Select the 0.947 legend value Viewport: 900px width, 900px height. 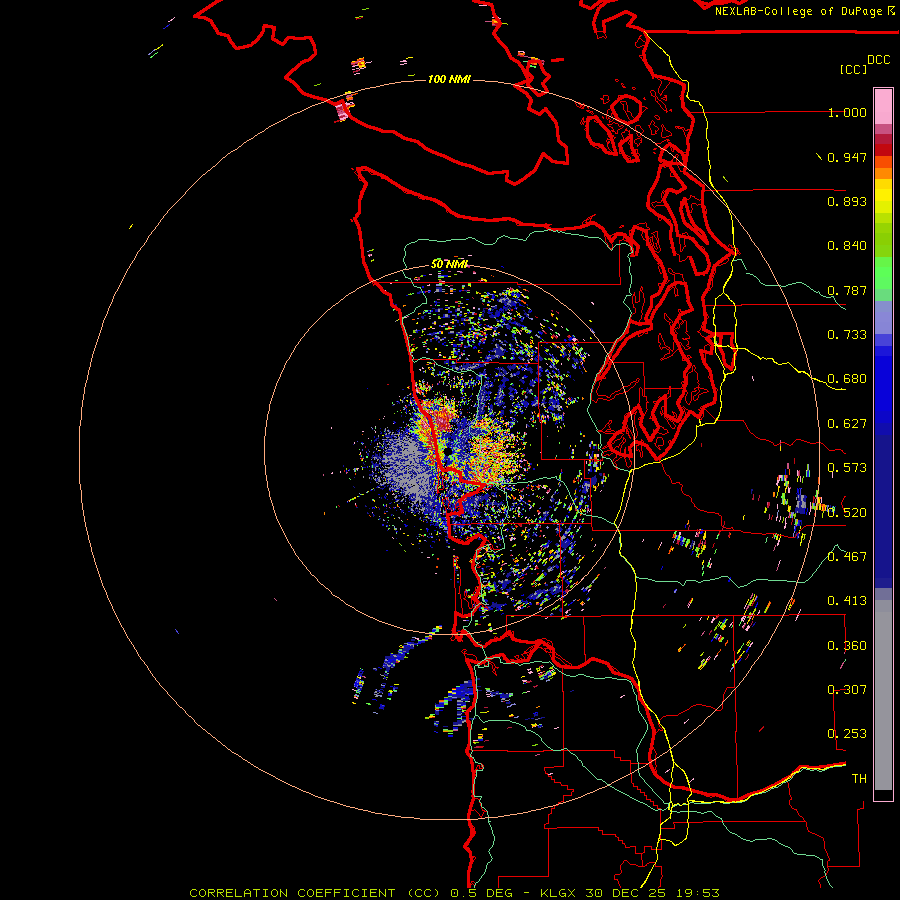[847, 157]
